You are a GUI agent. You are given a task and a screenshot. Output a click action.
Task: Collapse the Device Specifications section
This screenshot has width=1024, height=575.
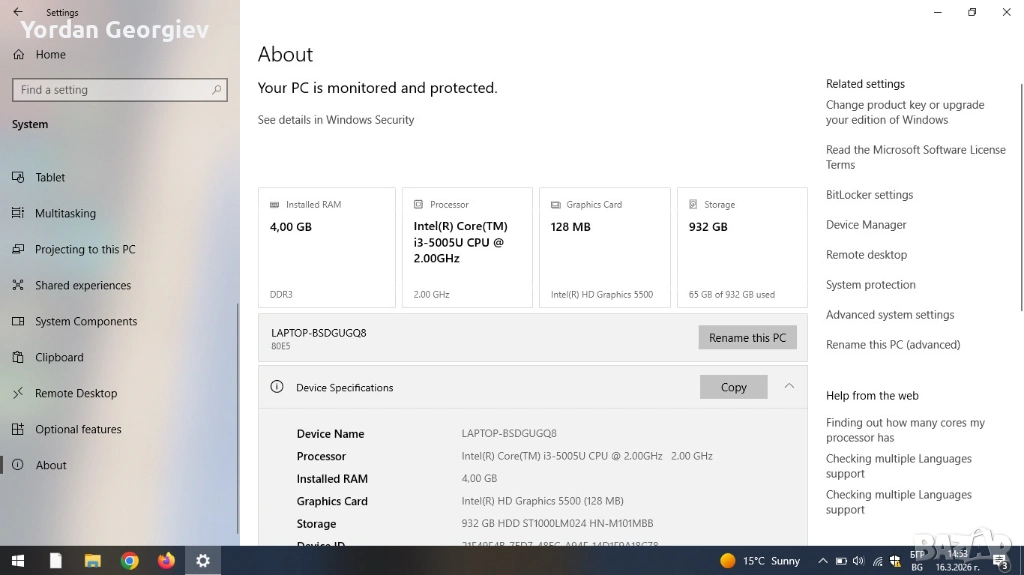point(789,387)
